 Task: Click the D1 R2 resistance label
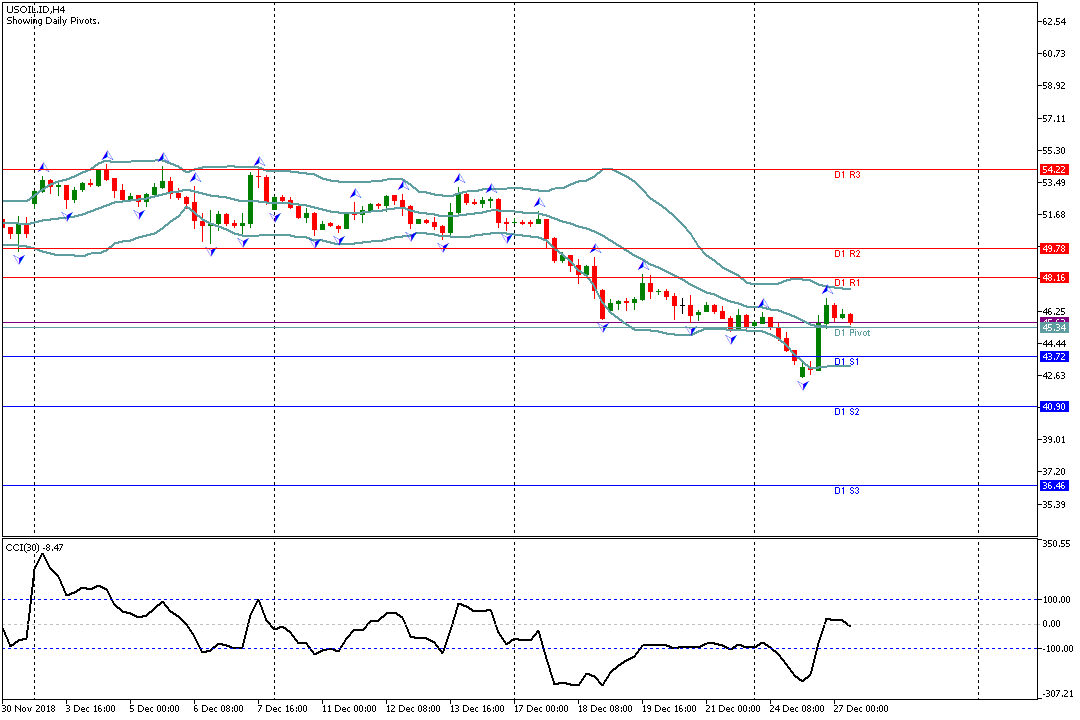coord(847,254)
